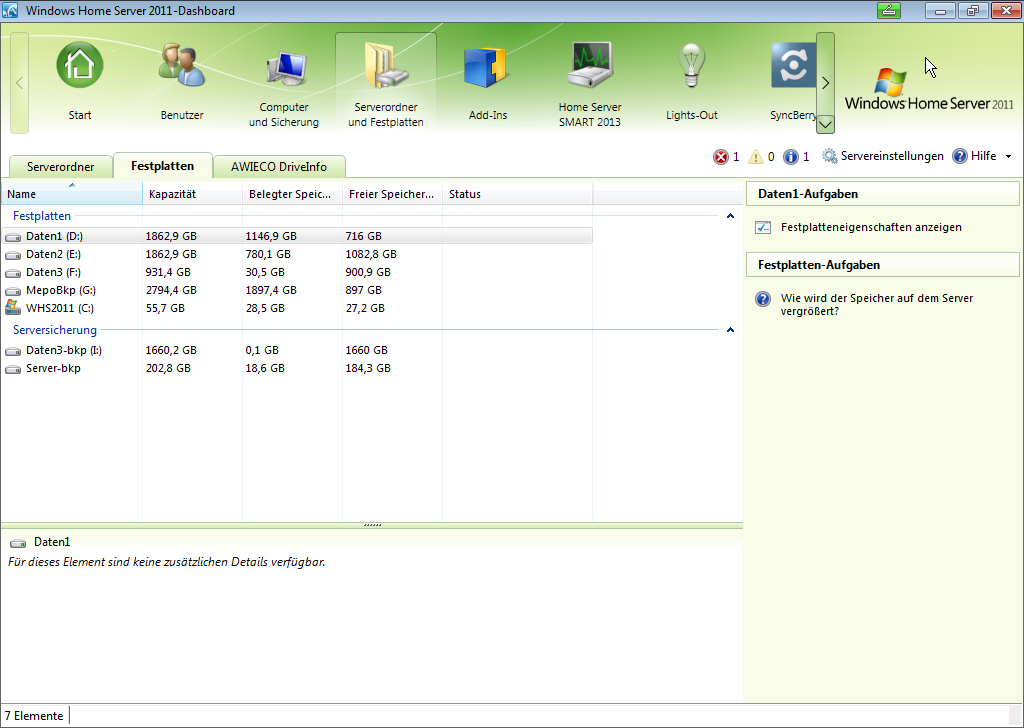Collapse the Festplatten group
This screenshot has height=728, width=1024.
730,216
